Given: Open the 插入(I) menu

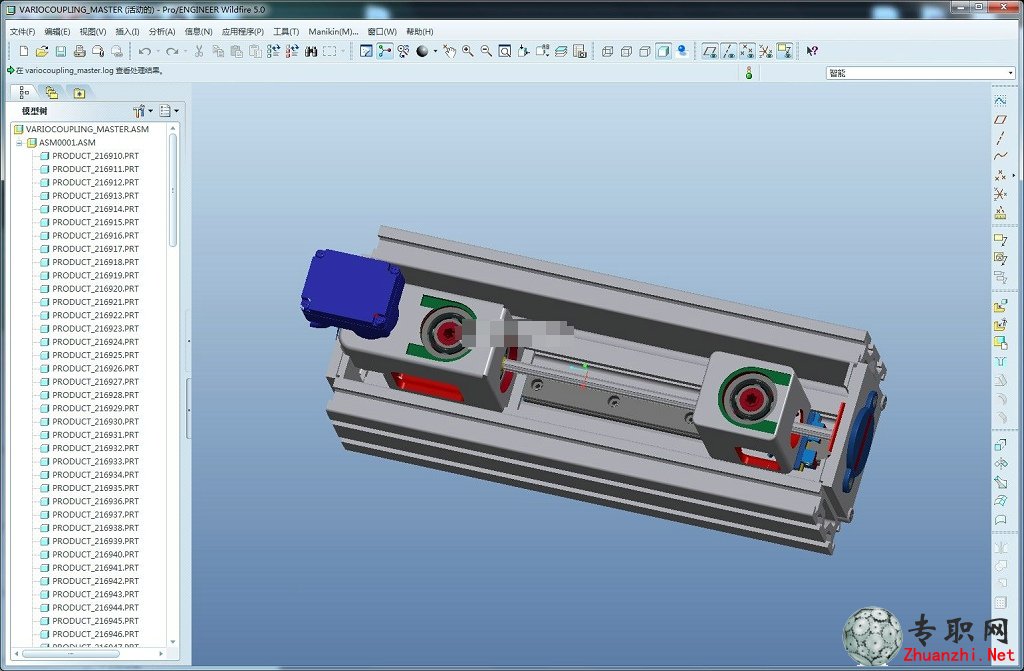Looking at the screenshot, I should (x=127, y=31).
